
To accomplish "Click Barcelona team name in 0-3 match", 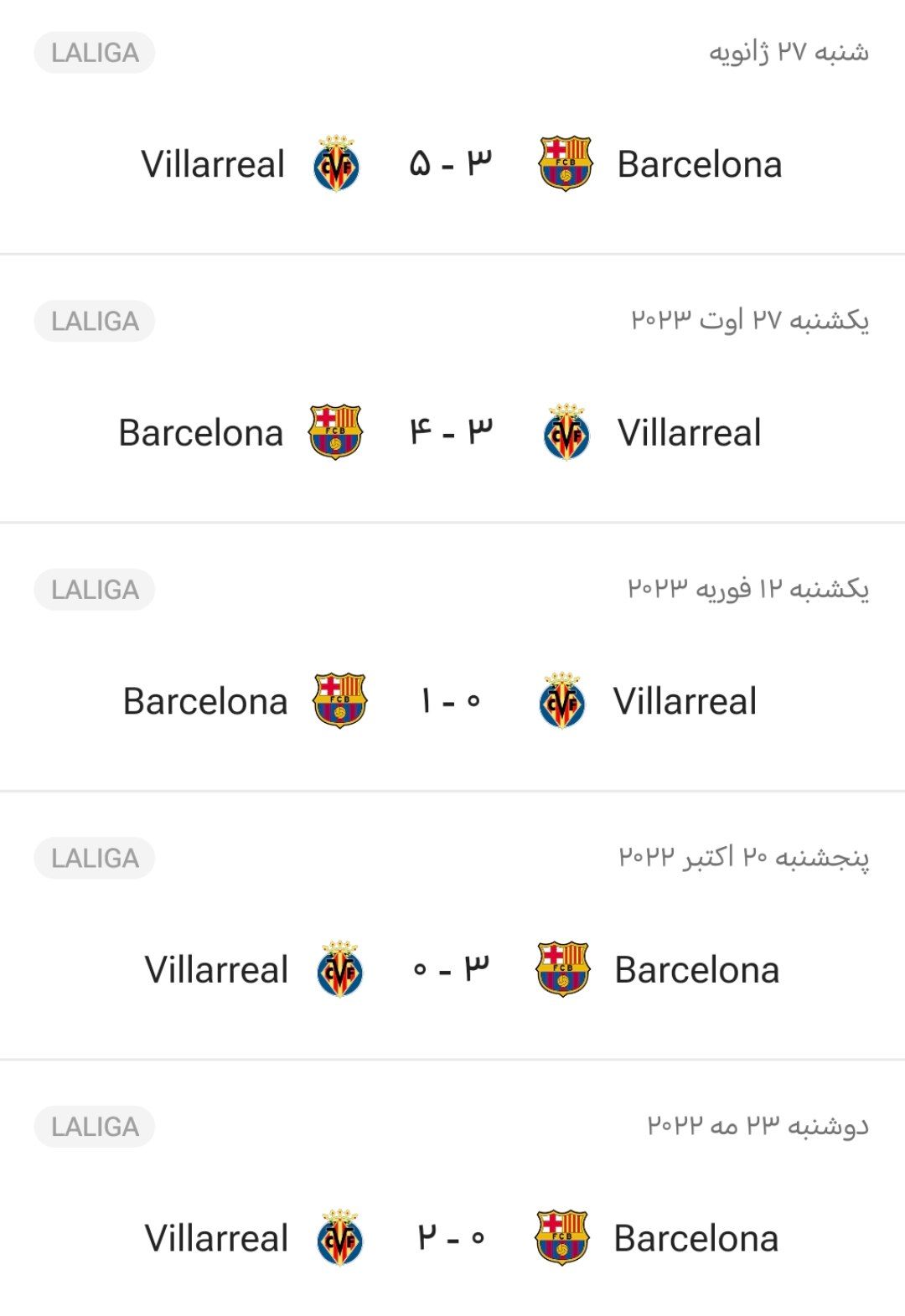I will coord(697,970).
